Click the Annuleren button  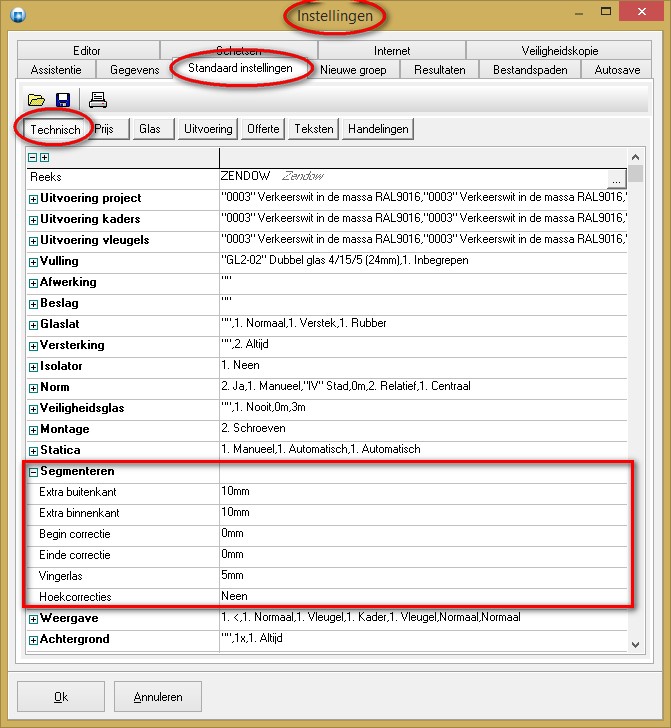[158, 696]
